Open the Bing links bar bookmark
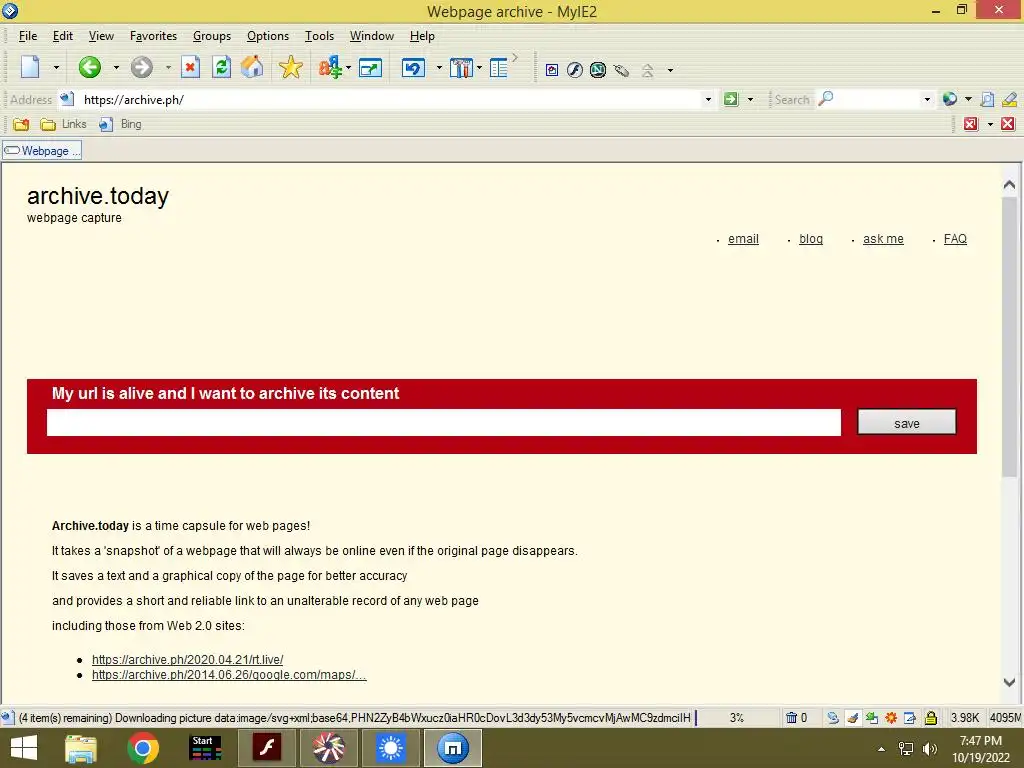Viewport: 1024px width, 768px height. click(x=120, y=124)
